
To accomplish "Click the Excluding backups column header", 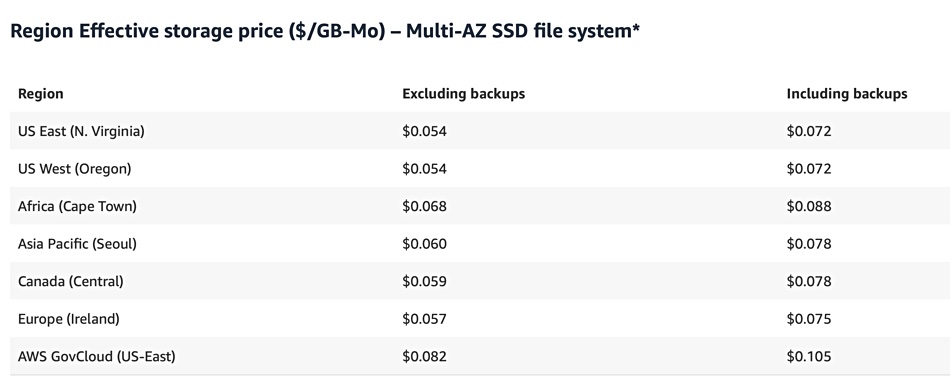I will tap(463, 94).
